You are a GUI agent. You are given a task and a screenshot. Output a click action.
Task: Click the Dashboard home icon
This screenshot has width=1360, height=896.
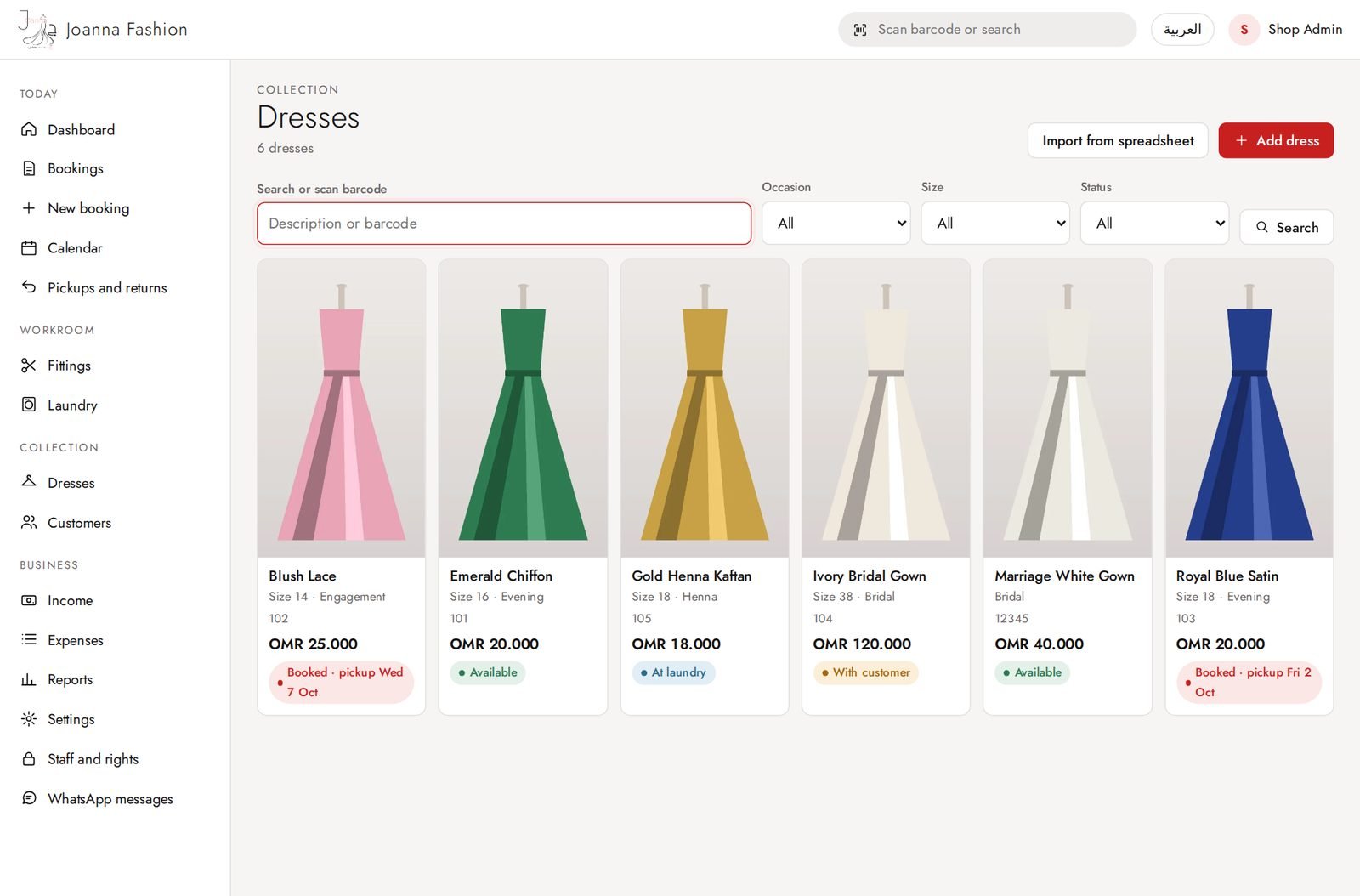pos(29,129)
